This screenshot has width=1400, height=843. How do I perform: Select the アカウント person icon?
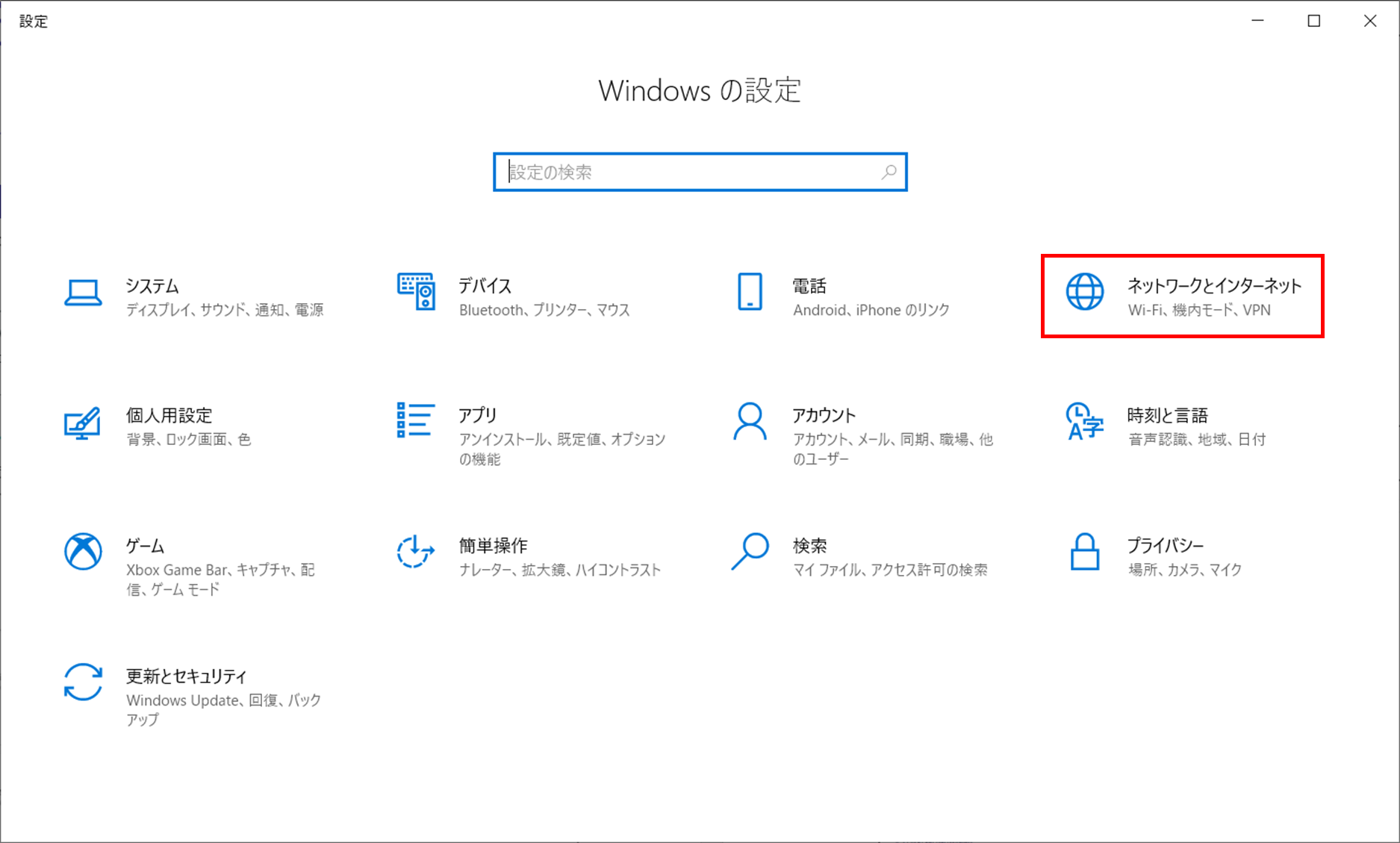click(750, 423)
